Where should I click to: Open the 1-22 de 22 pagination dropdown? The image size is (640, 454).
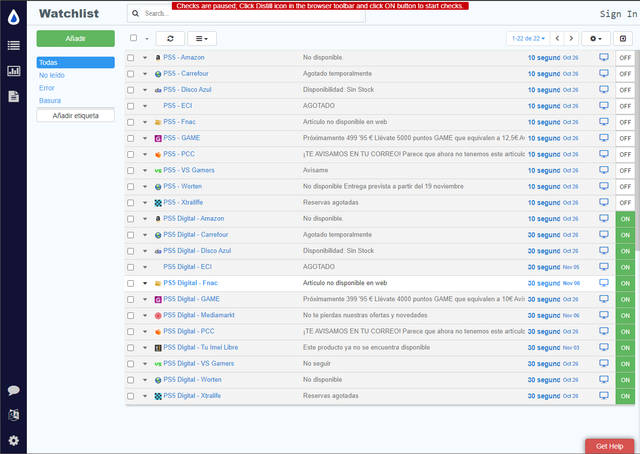coord(528,38)
